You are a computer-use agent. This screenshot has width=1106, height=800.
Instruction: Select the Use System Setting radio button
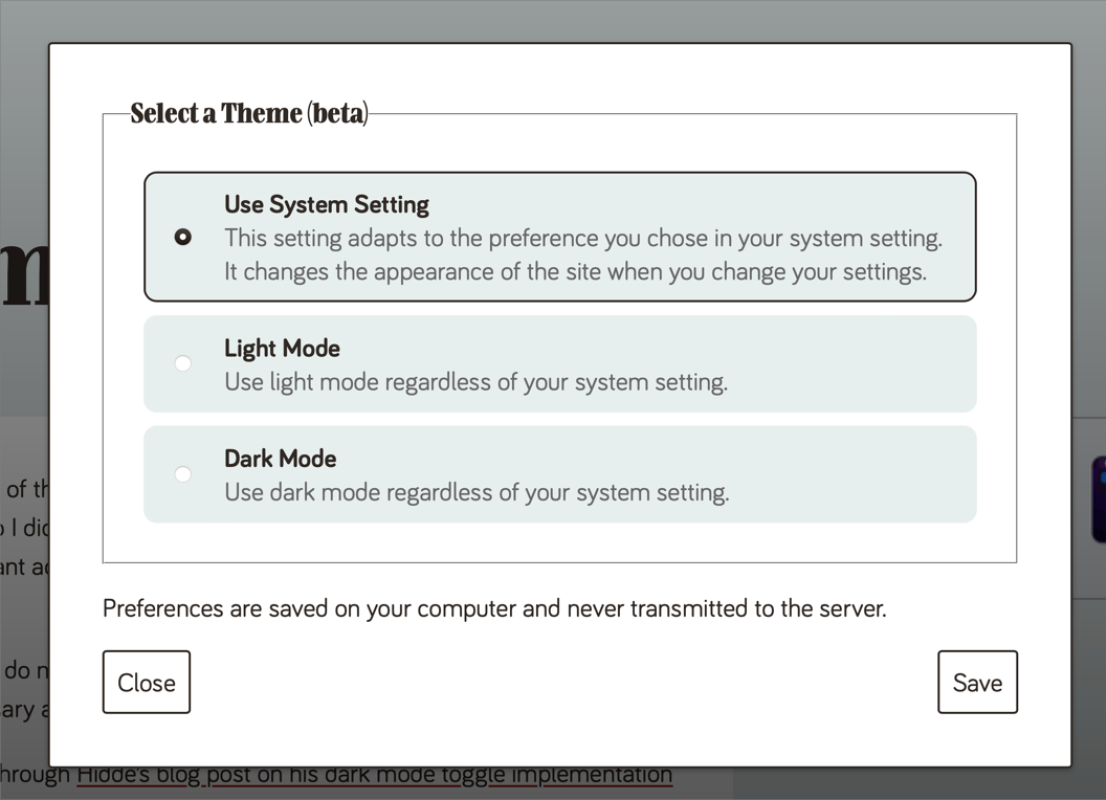pyautogui.click(x=182, y=237)
